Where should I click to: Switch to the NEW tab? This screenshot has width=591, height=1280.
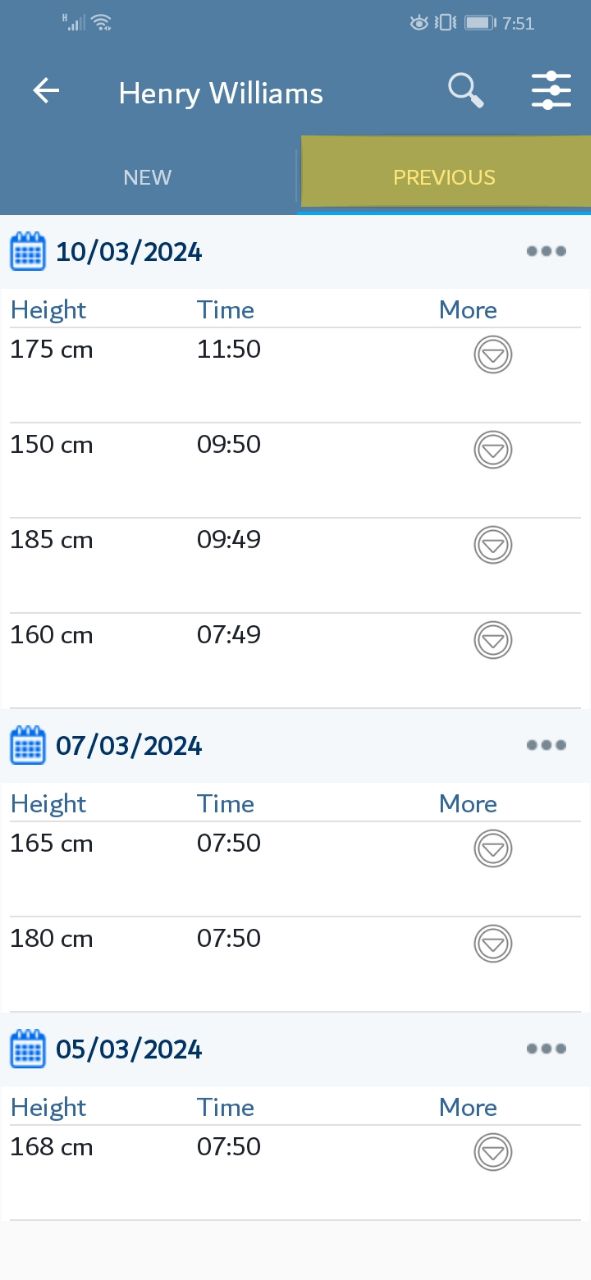tap(148, 177)
